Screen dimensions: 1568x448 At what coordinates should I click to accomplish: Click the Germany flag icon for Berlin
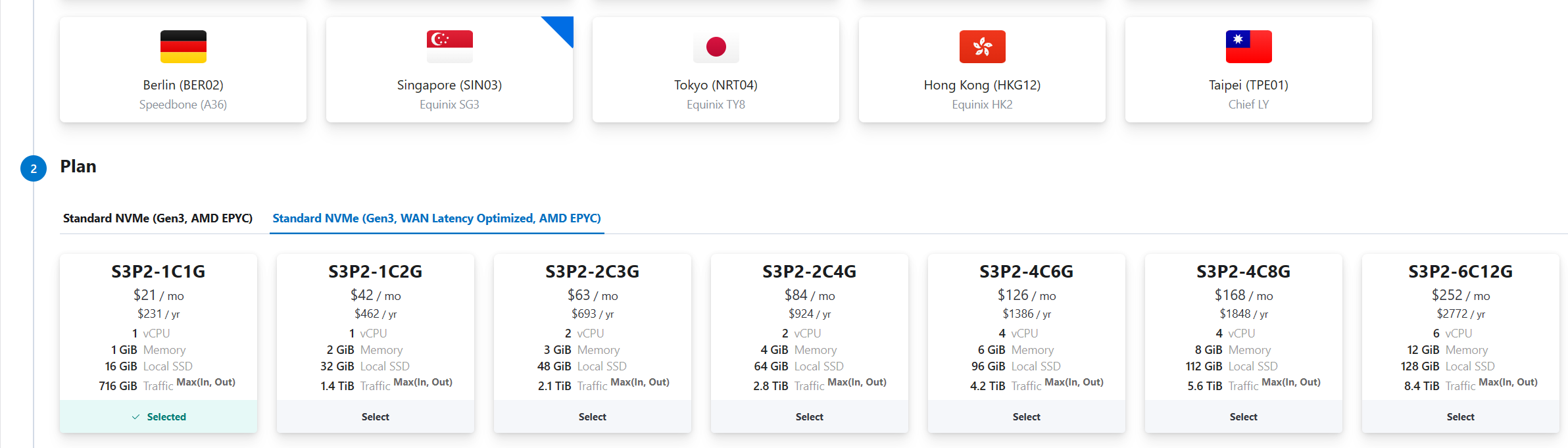183,47
